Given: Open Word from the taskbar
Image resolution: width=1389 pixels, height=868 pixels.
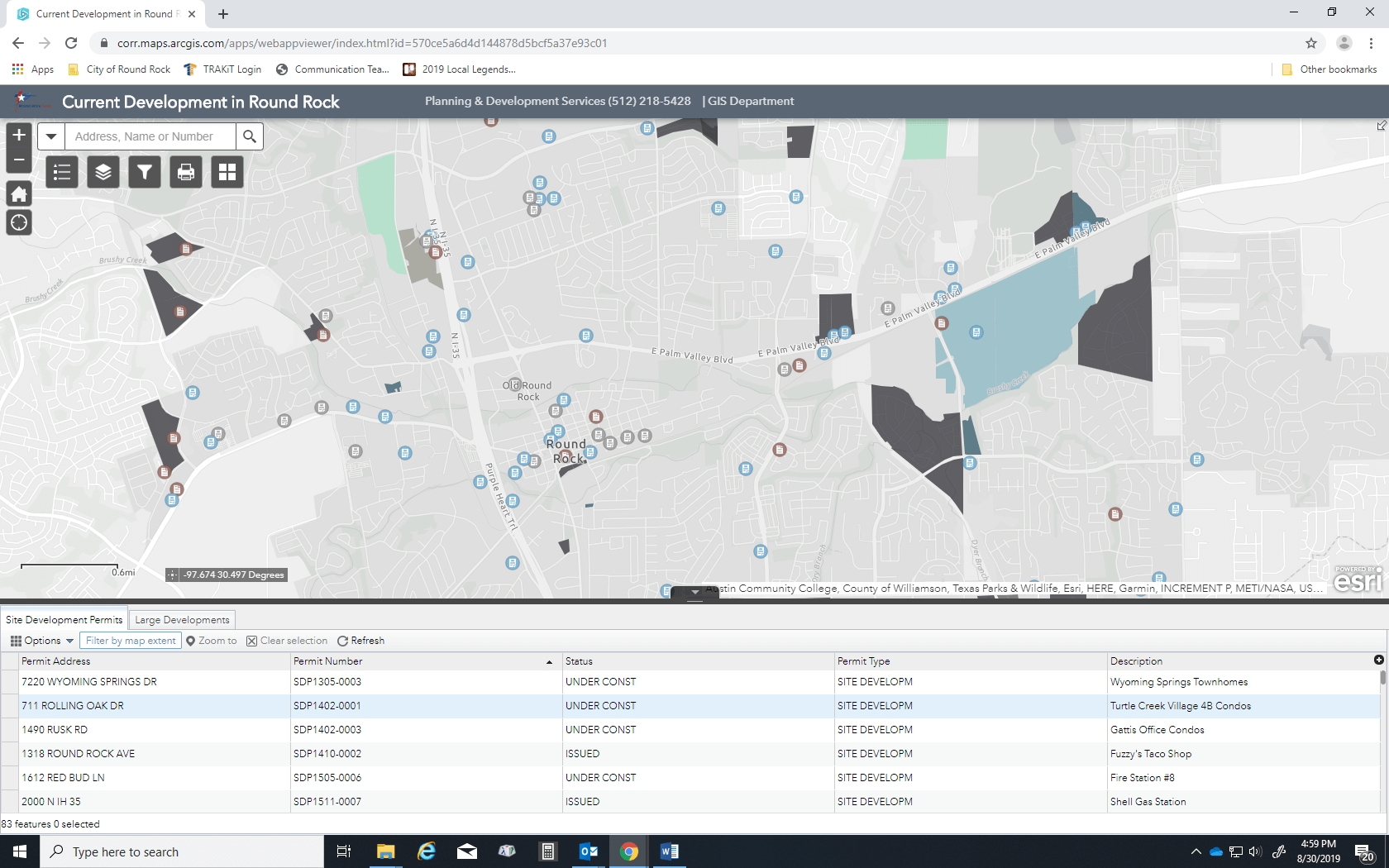Looking at the screenshot, I should [670, 851].
